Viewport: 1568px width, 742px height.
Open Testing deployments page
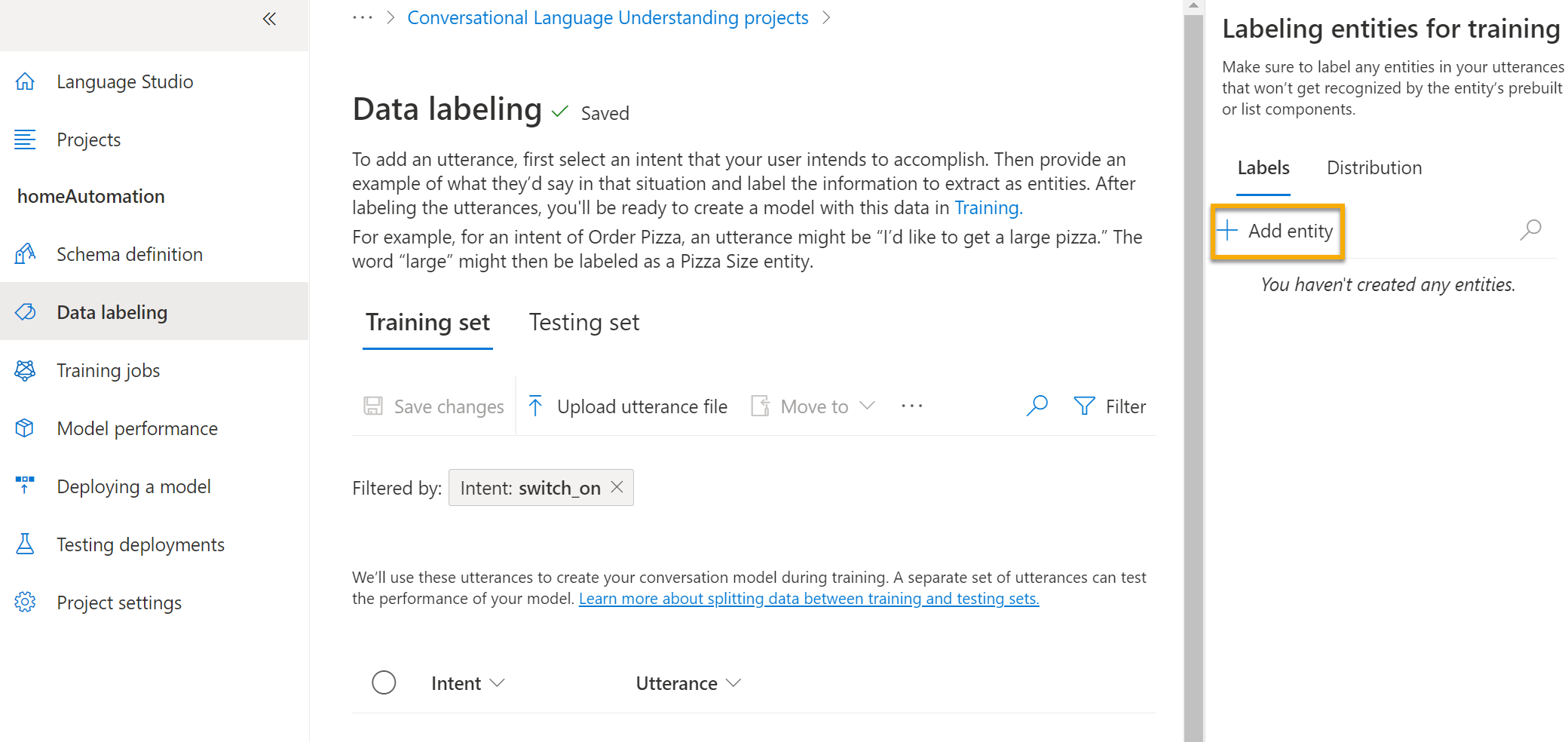[x=140, y=544]
